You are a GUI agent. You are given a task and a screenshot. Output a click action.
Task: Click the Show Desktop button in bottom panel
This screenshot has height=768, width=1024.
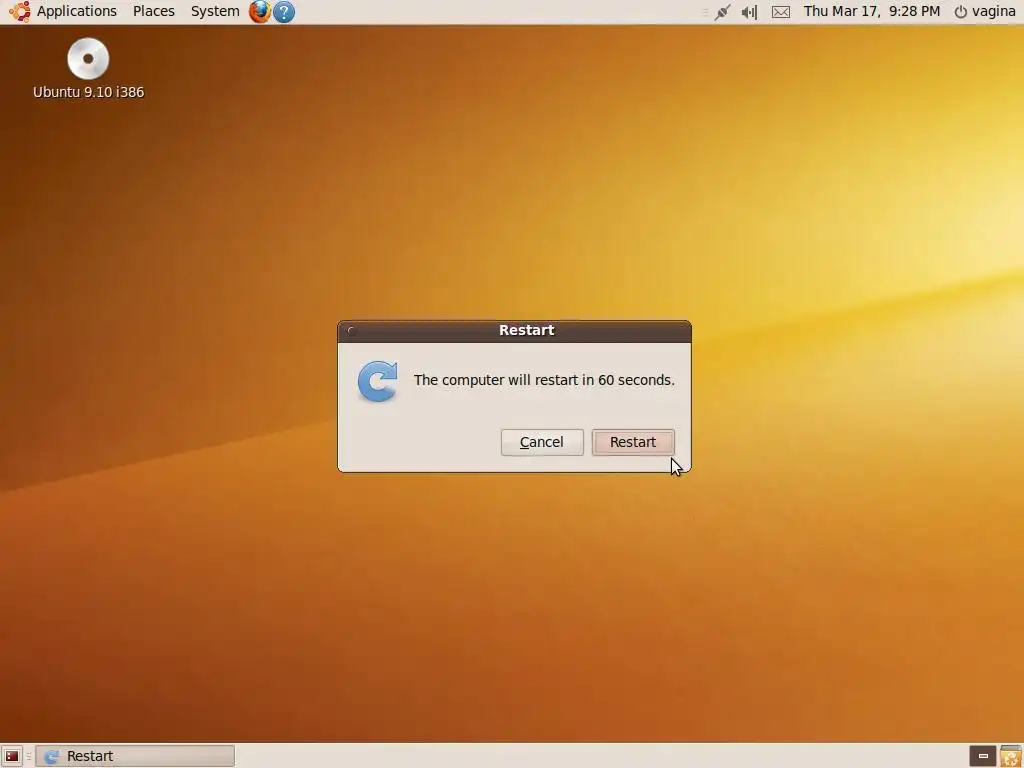tap(12, 756)
